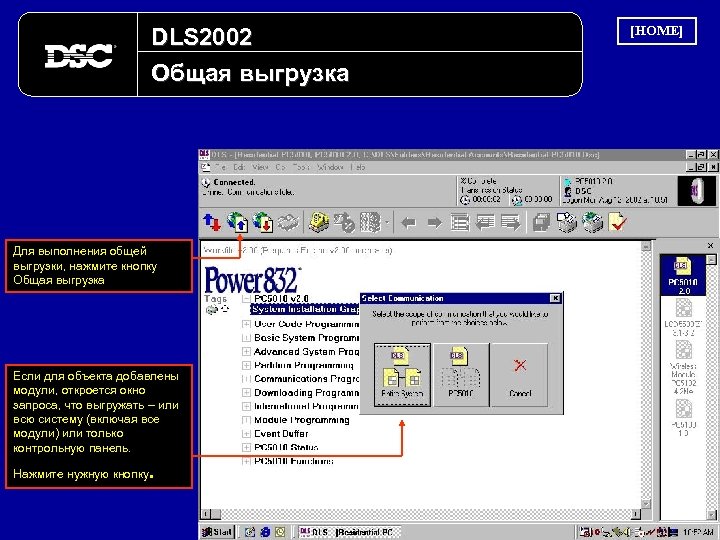Click the Entire System button in dialog
The image size is (720, 540).
[x=402, y=375]
